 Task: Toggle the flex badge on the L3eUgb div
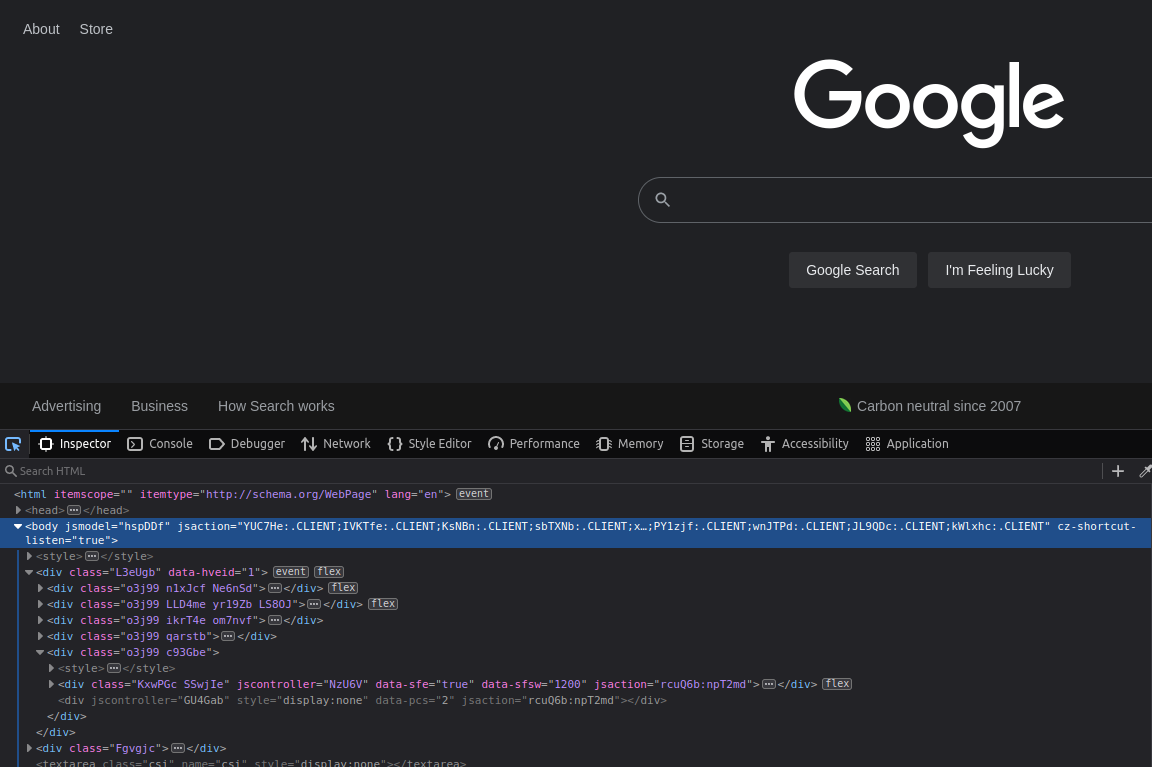click(x=329, y=572)
